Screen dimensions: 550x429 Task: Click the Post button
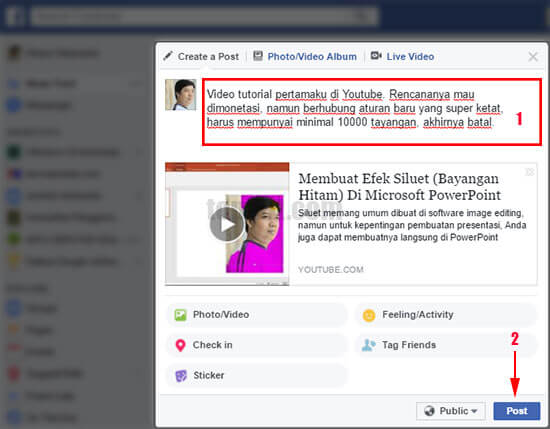pyautogui.click(x=516, y=411)
